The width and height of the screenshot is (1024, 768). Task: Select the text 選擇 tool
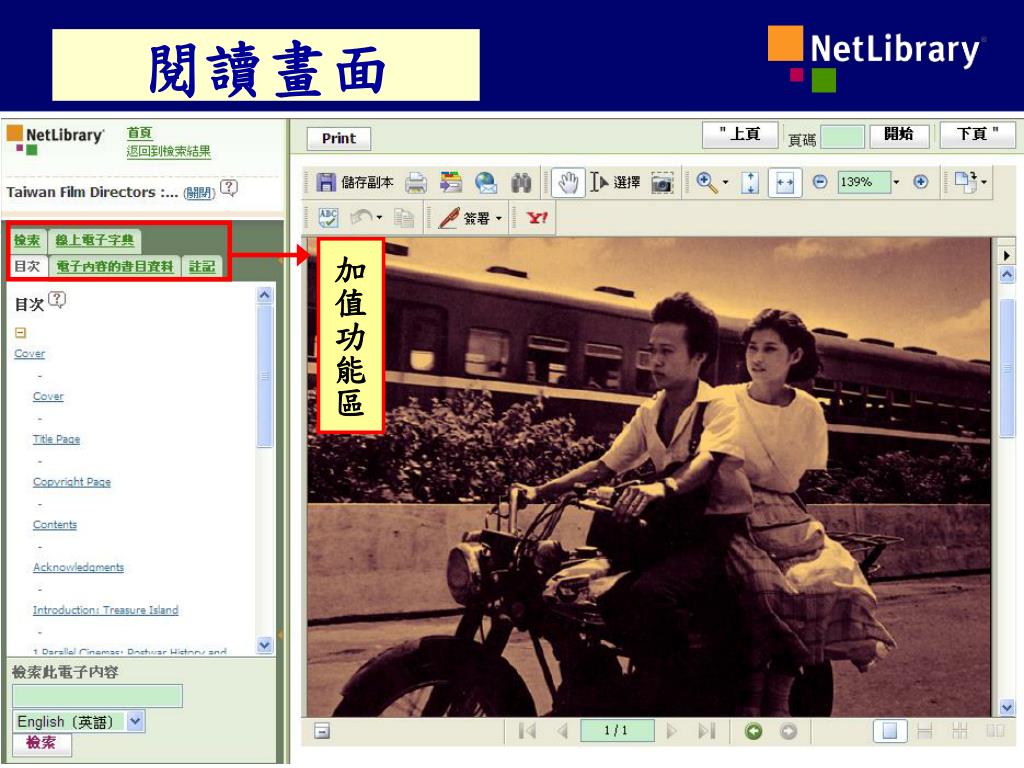pyautogui.click(x=615, y=182)
